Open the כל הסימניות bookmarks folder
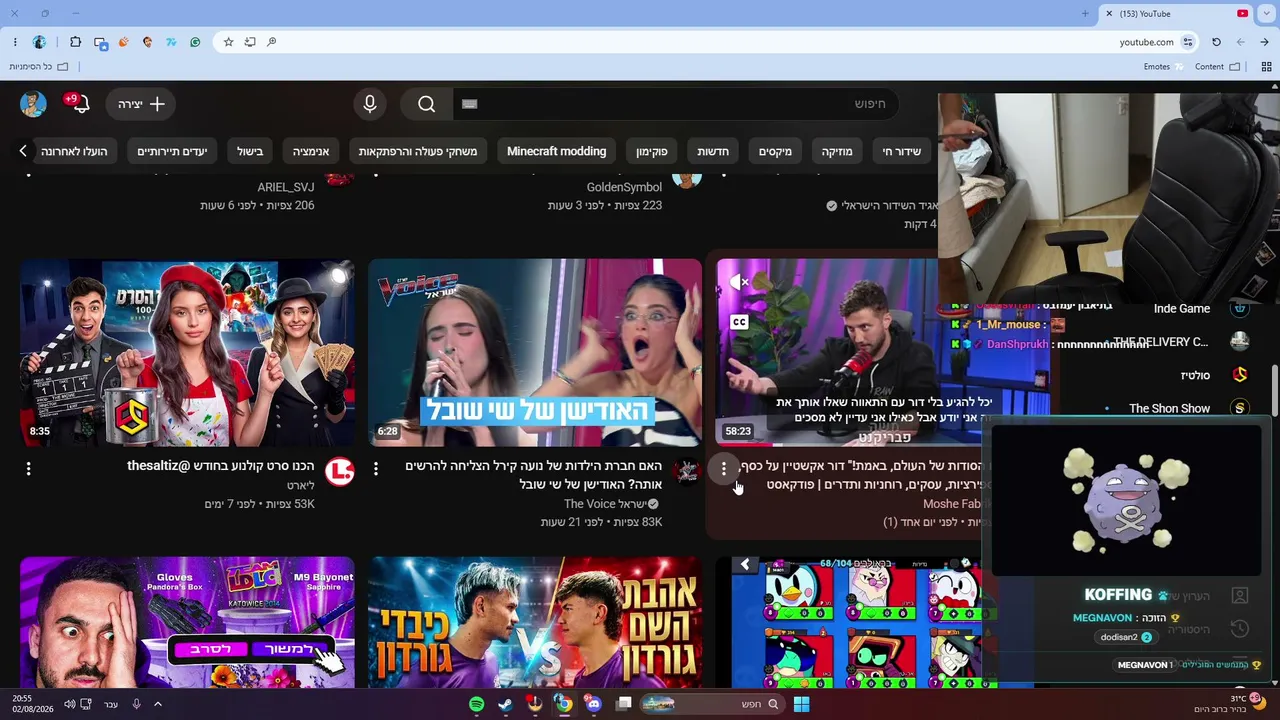This screenshot has height=720, width=1280. click(39, 67)
